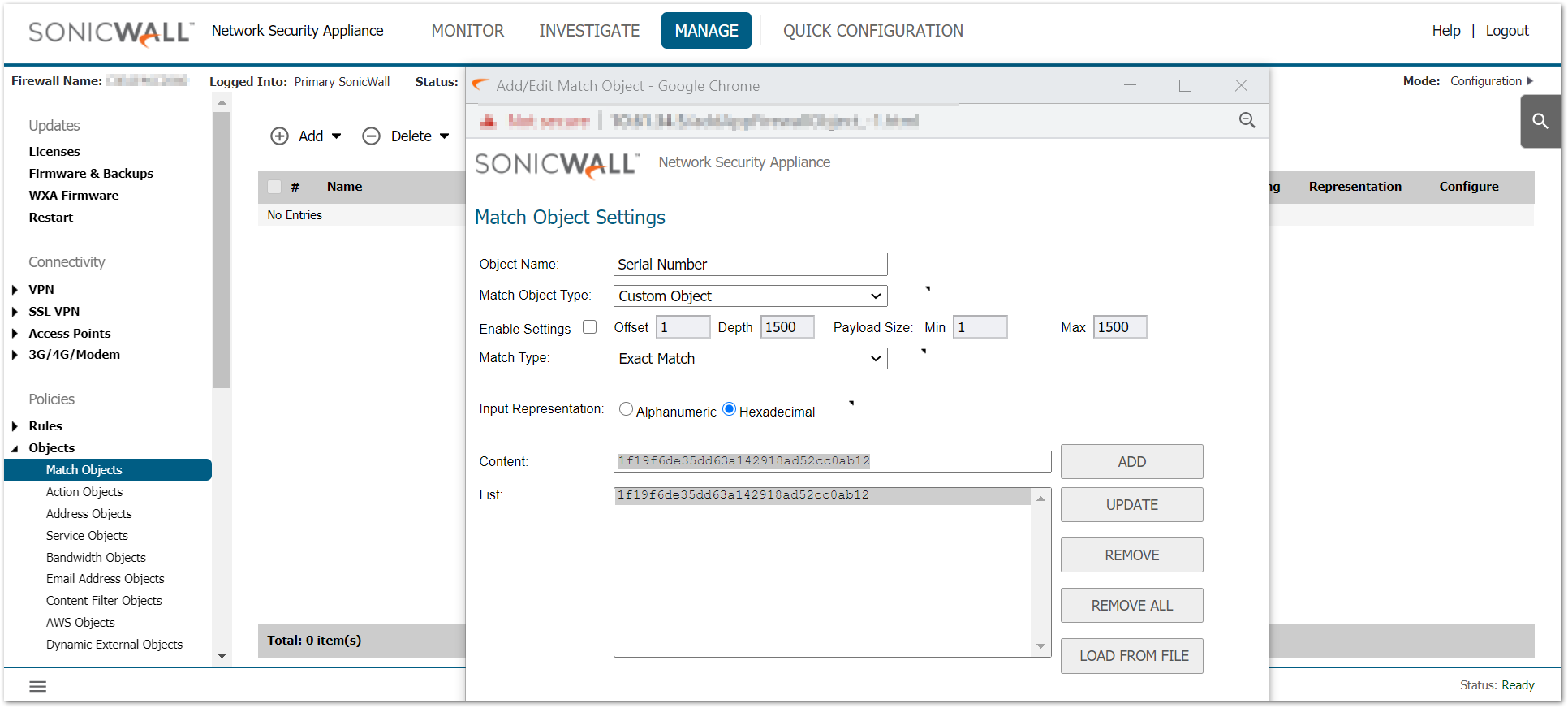
Task: Select the hex entry in the List box
Action: point(823,495)
